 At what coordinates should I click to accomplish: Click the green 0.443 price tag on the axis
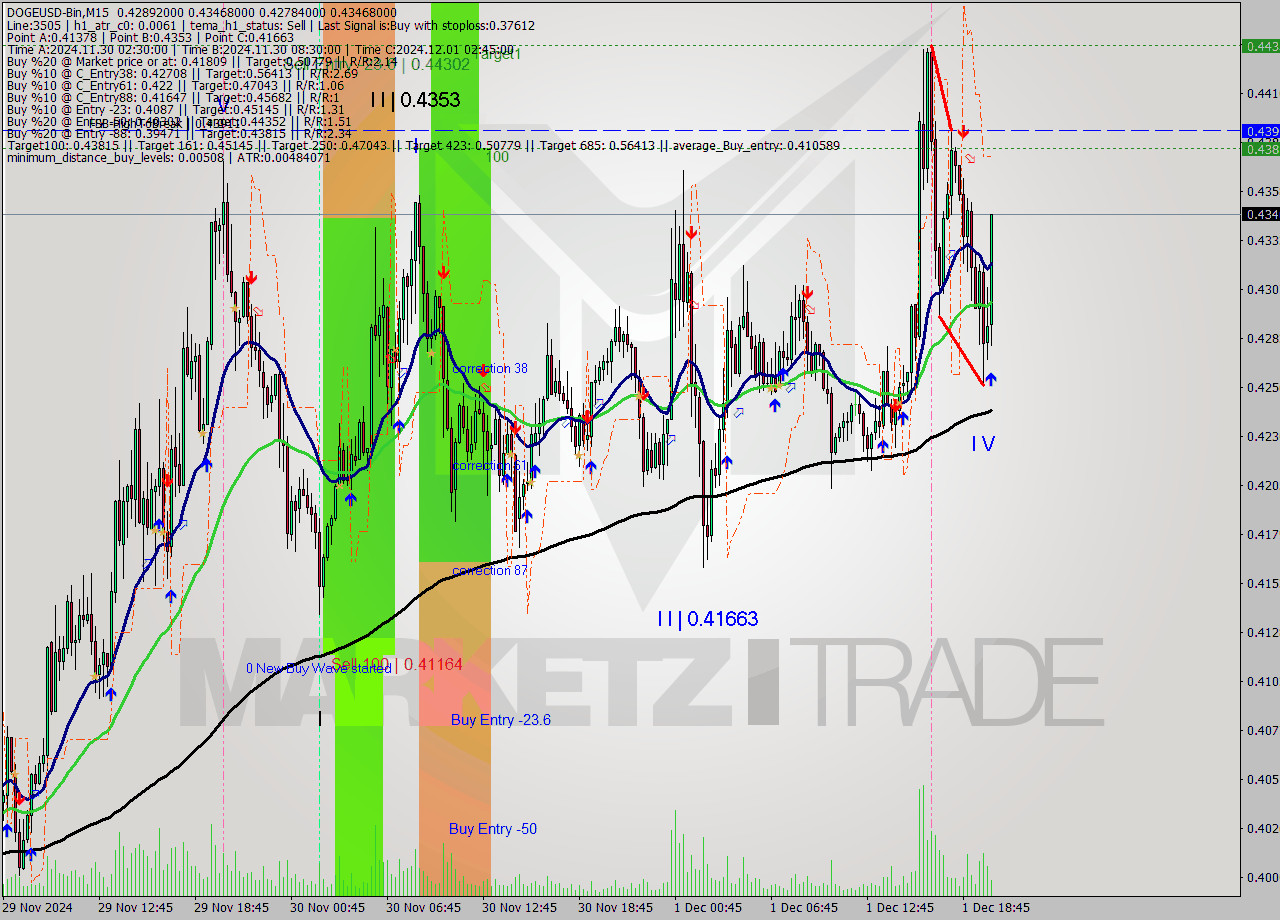coord(1260,46)
